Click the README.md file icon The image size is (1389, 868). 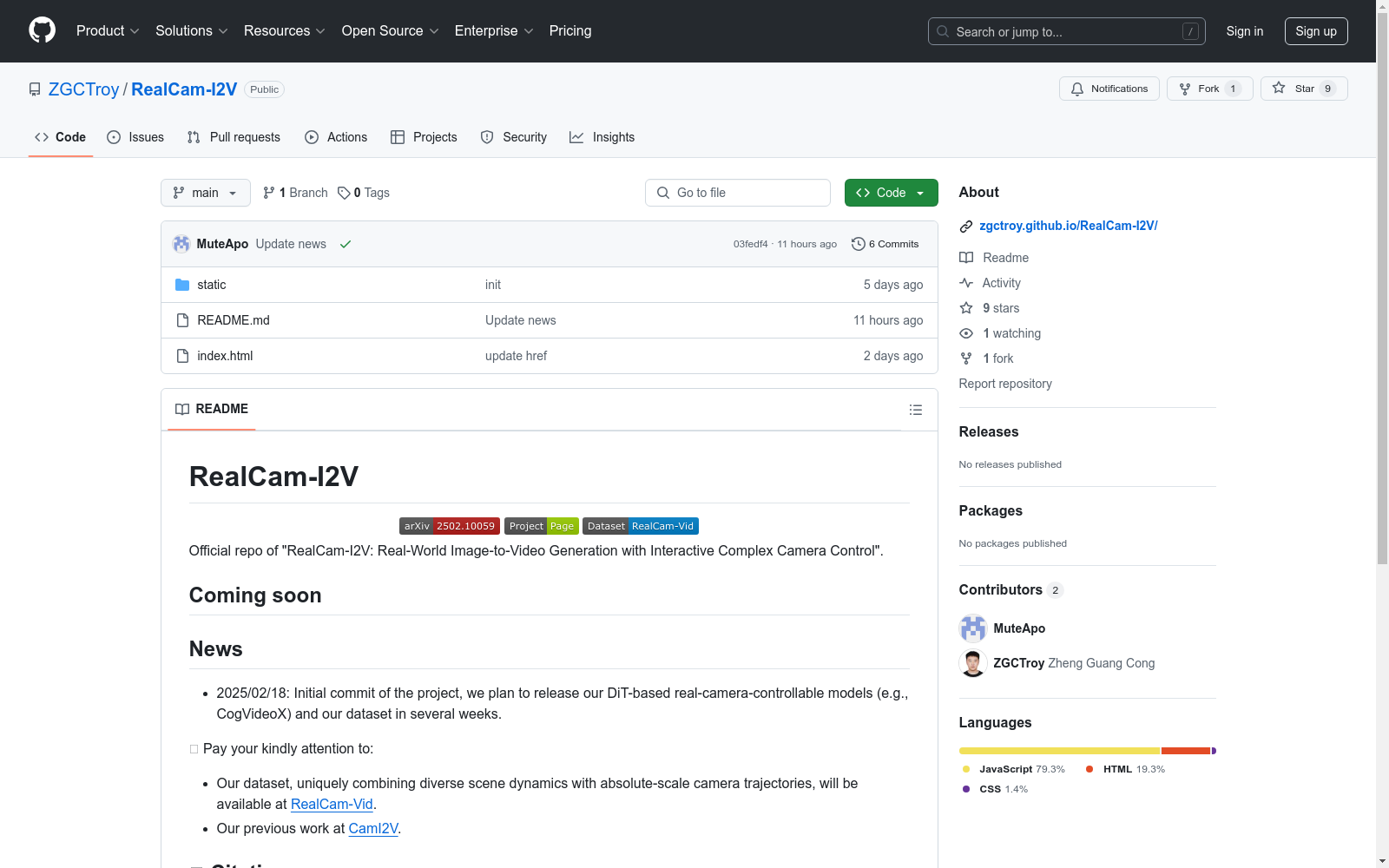point(182,320)
